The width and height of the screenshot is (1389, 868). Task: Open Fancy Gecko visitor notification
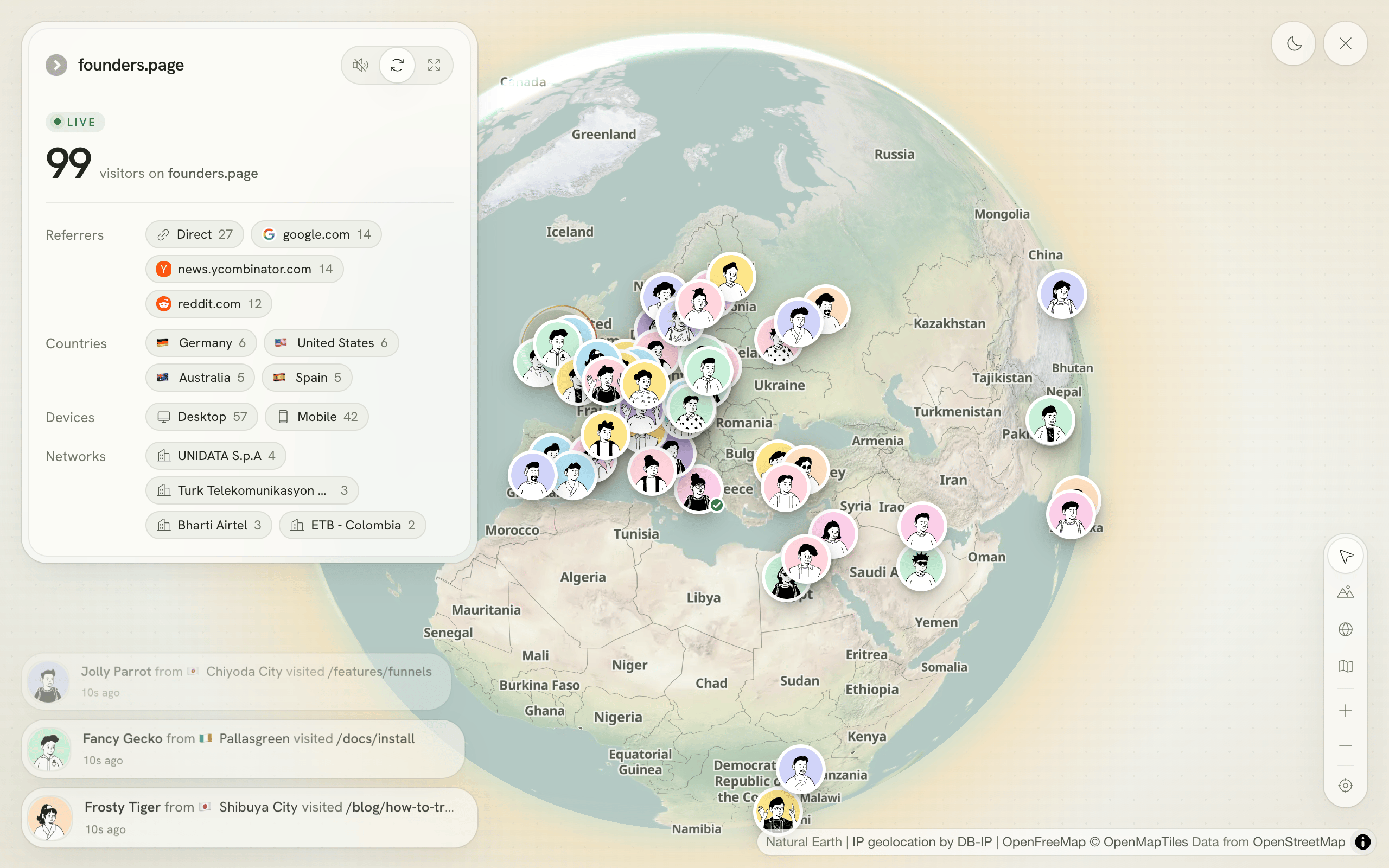pos(243,749)
